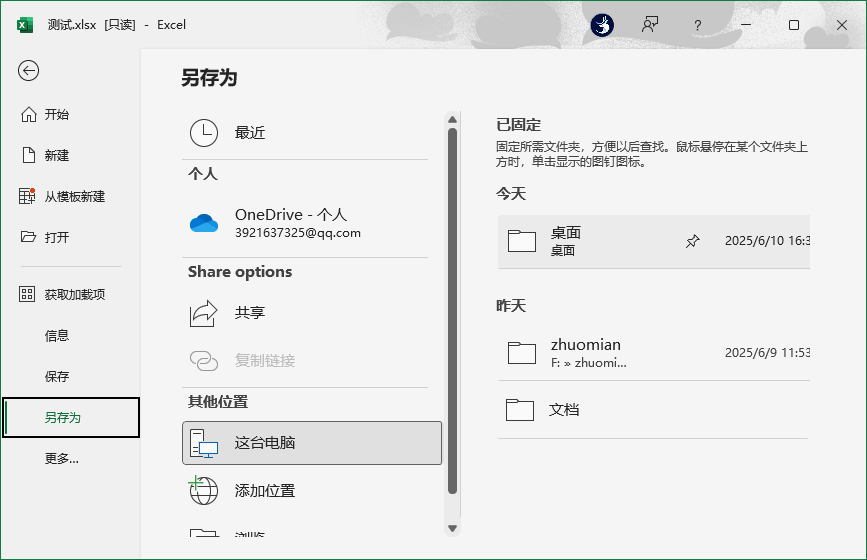The width and height of the screenshot is (867, 560).
Task: Open Help with the question mark icon
Action: [697, 25]
